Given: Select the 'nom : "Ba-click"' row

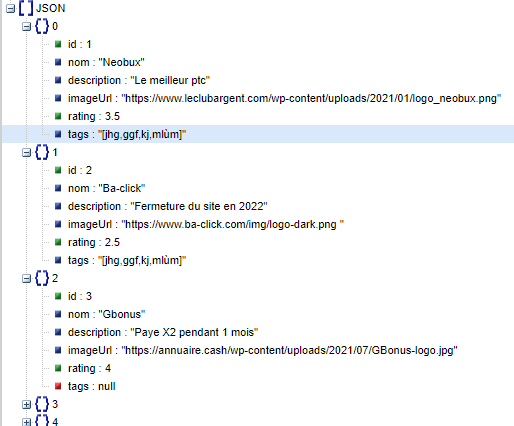Looking at the screenshot, I should (107, 188).
